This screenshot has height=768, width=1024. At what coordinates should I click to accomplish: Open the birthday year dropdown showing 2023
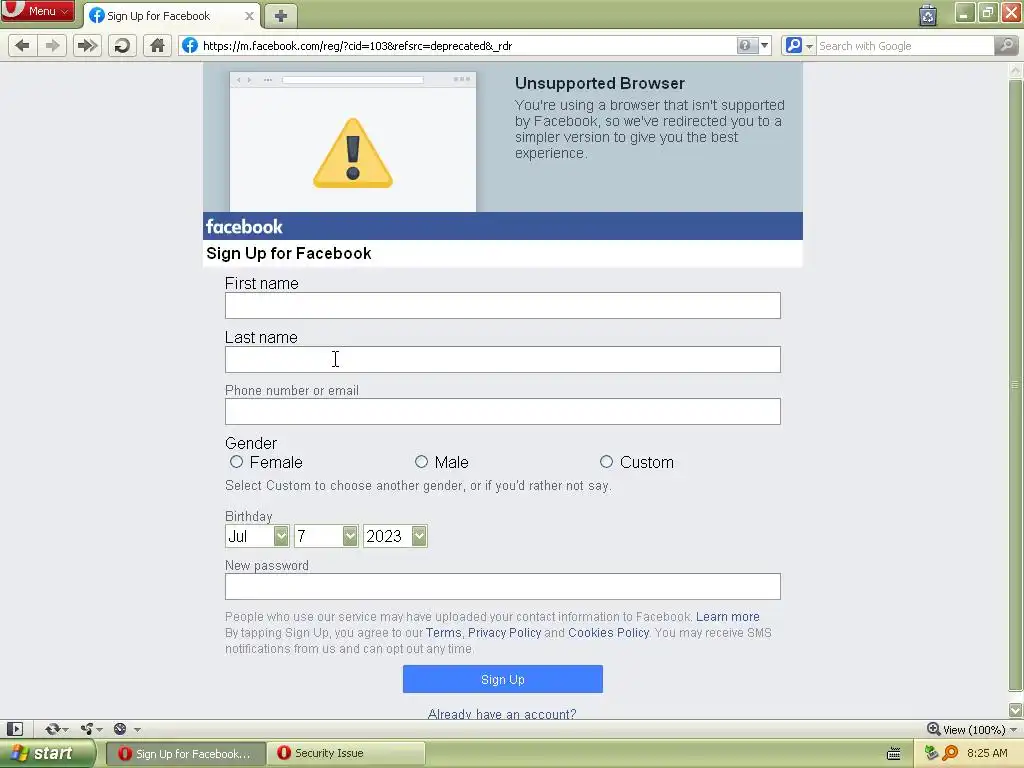[x=395, y=536]
